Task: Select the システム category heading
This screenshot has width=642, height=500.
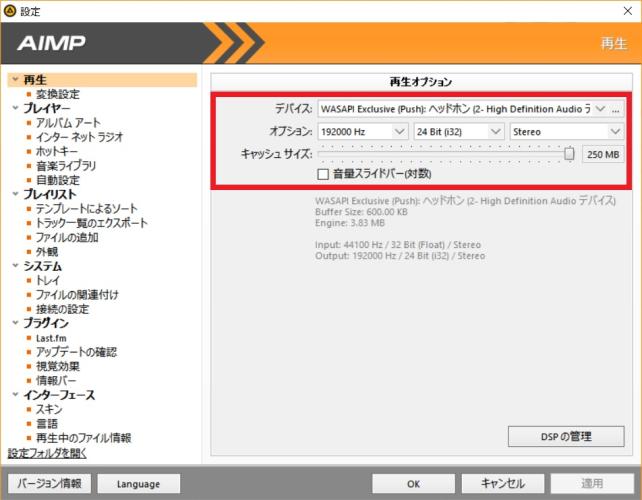Action: click(x=43, y=266)
